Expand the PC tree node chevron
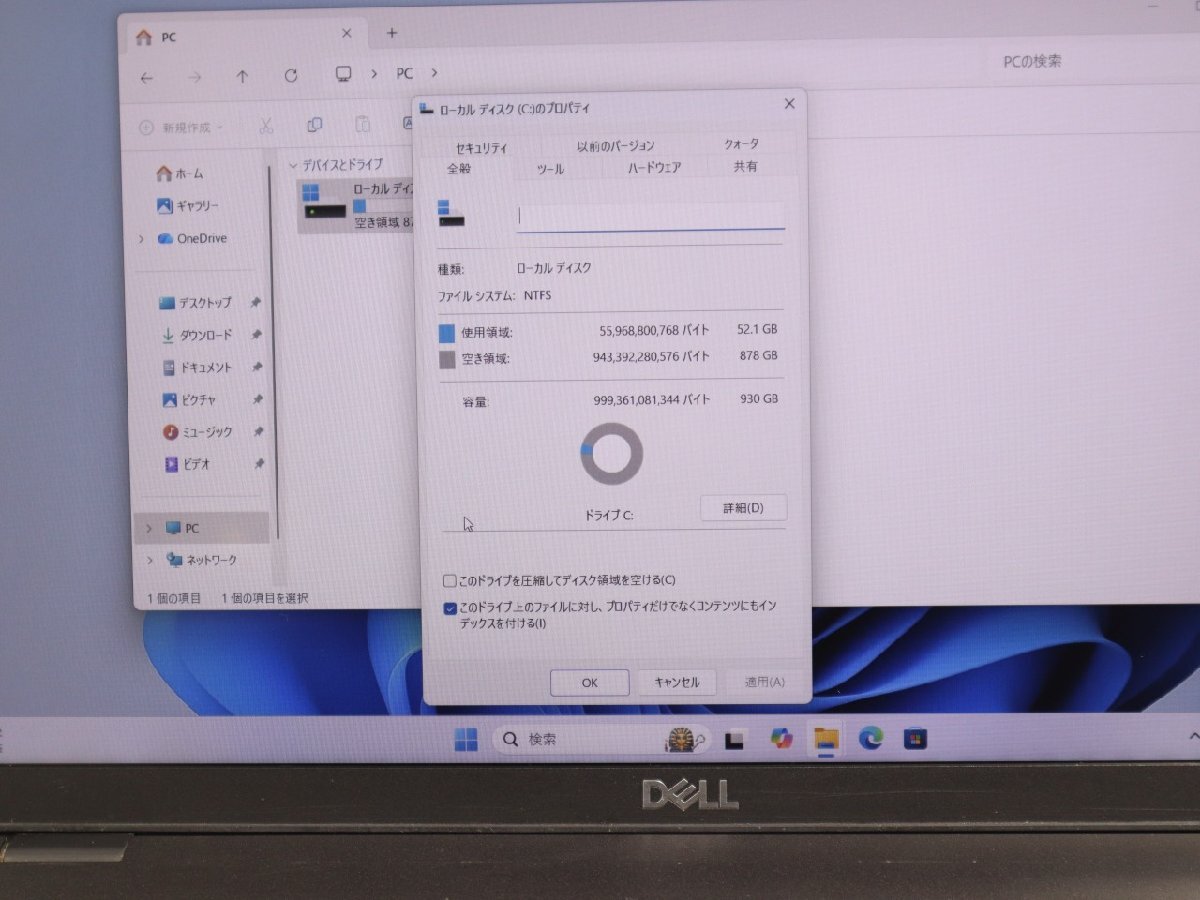 pos(149,528)
